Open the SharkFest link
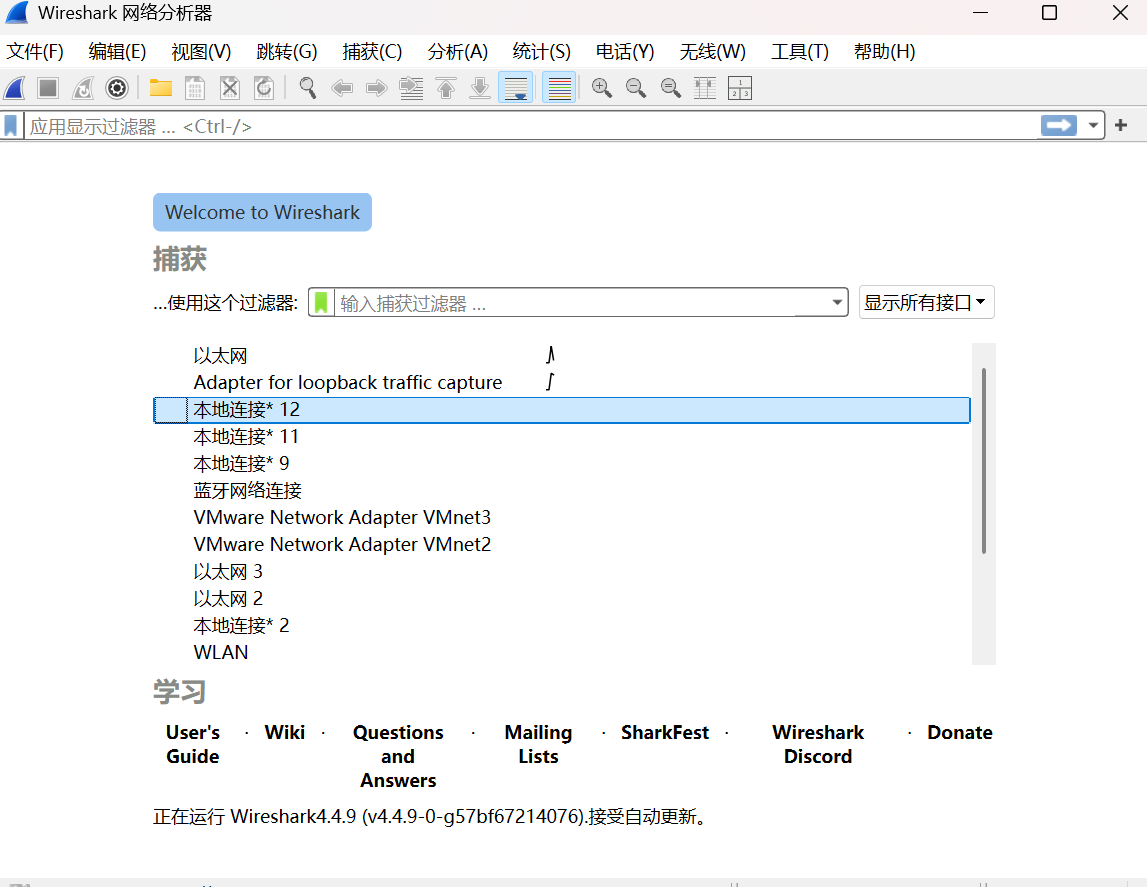The height and width of the screenshot is (887, 1147). pyautogui.click(x=665, y=733)
